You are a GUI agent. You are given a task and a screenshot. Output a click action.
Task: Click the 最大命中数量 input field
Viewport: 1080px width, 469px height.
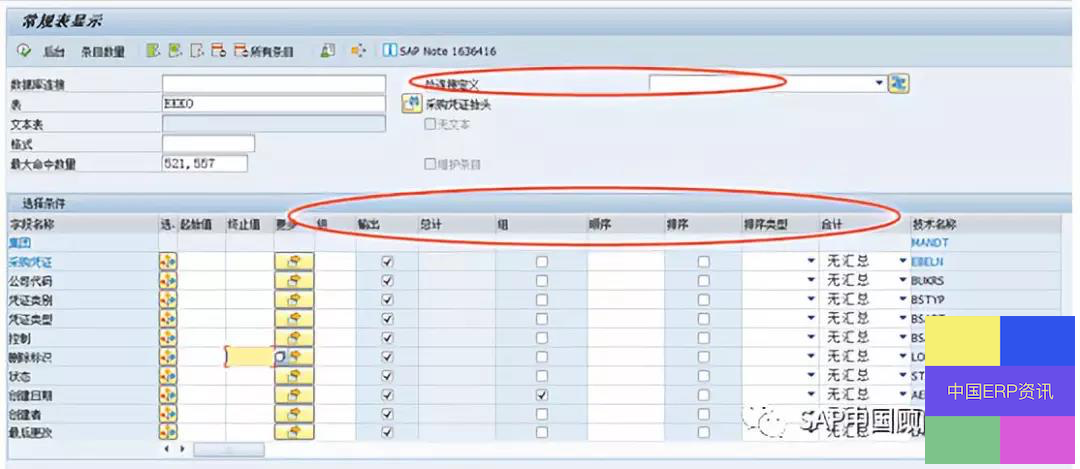coord(204,163)
